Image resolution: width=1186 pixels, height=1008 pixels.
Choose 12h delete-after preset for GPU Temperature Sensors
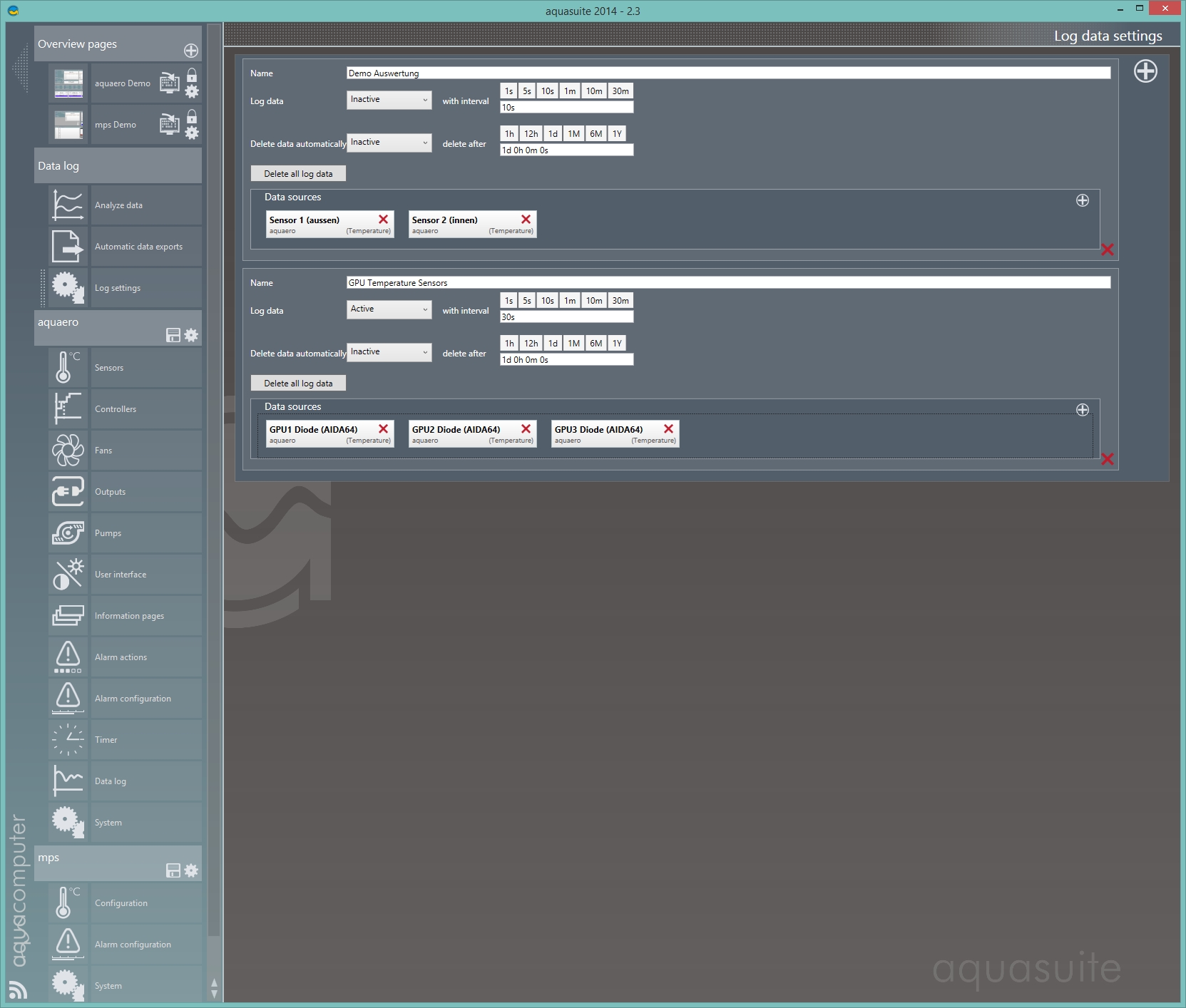(531, 344)
